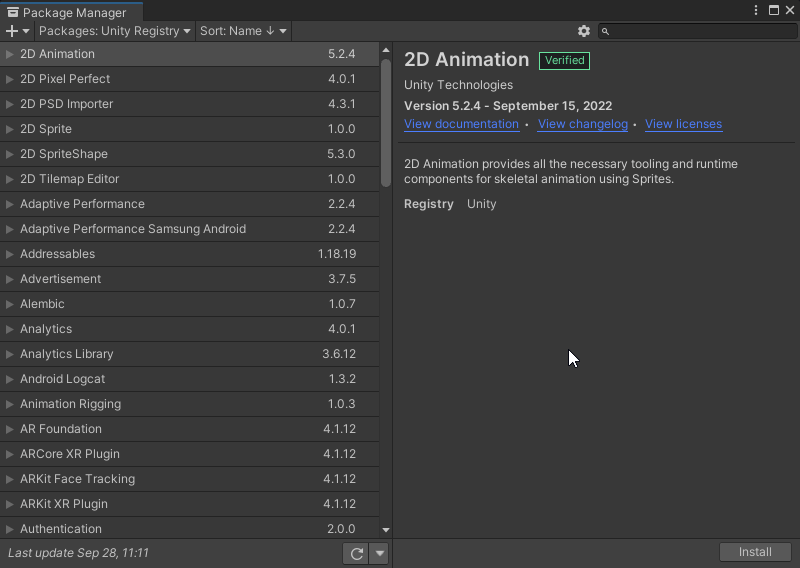Screen dimensions: 800x568
Task: Click the scroll down arrow of package list
Action: click(x=386, y=530)
